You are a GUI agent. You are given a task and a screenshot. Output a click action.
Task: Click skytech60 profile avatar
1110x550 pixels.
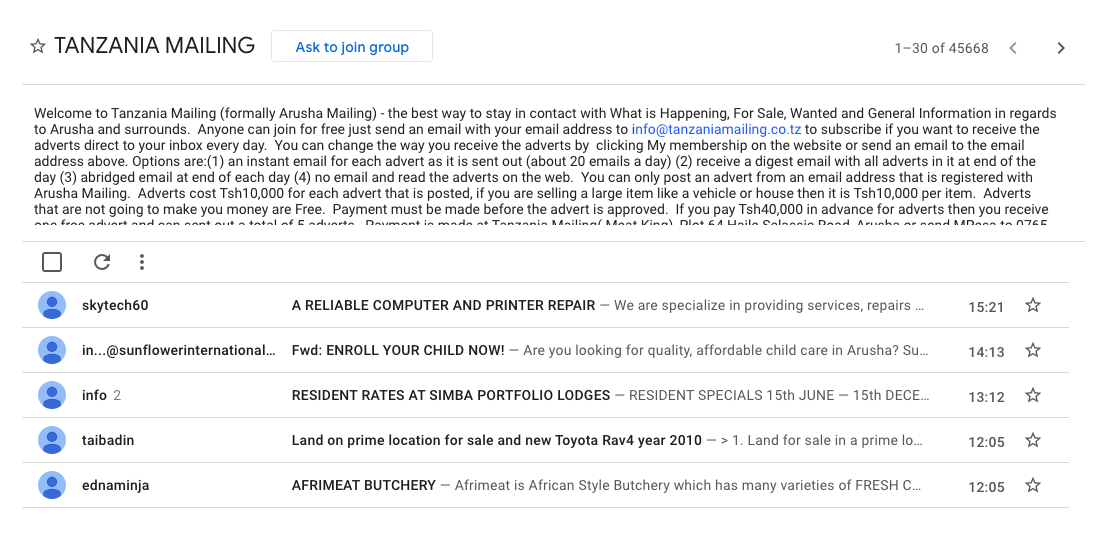pos(52,305)
